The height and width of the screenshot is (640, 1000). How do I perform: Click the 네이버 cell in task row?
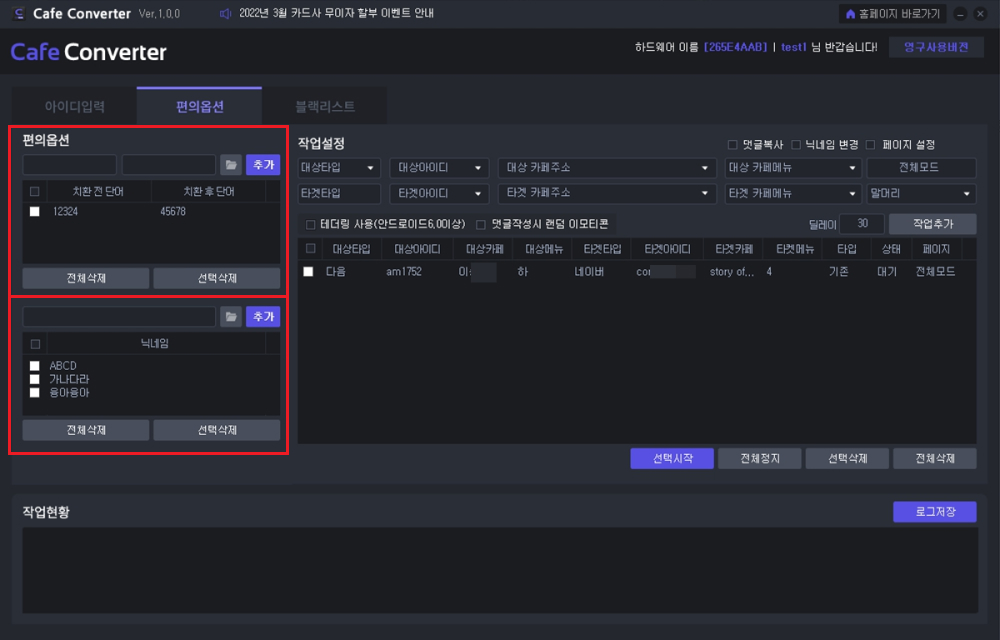[589, 272]
